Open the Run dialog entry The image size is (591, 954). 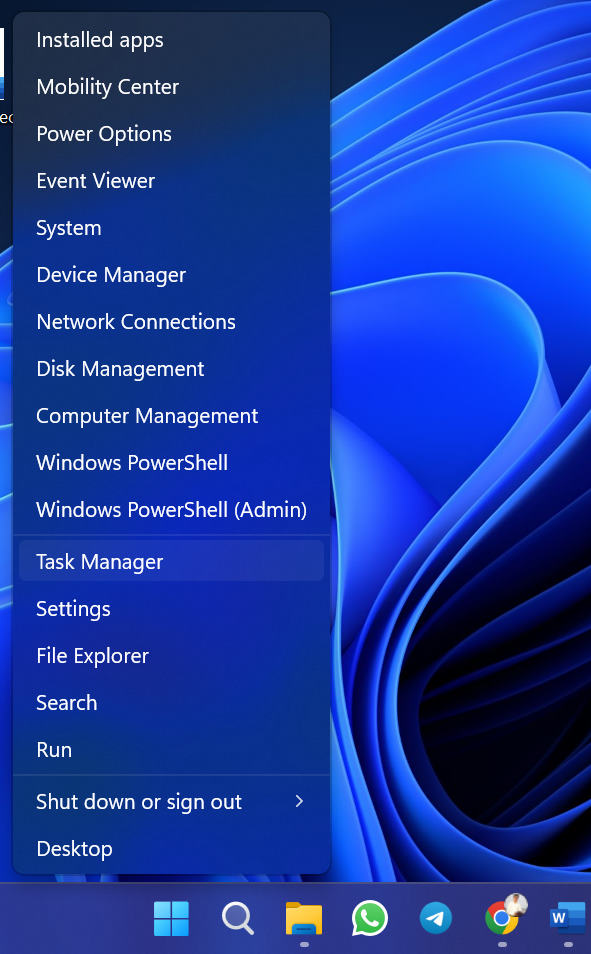(x=171, y=750)
